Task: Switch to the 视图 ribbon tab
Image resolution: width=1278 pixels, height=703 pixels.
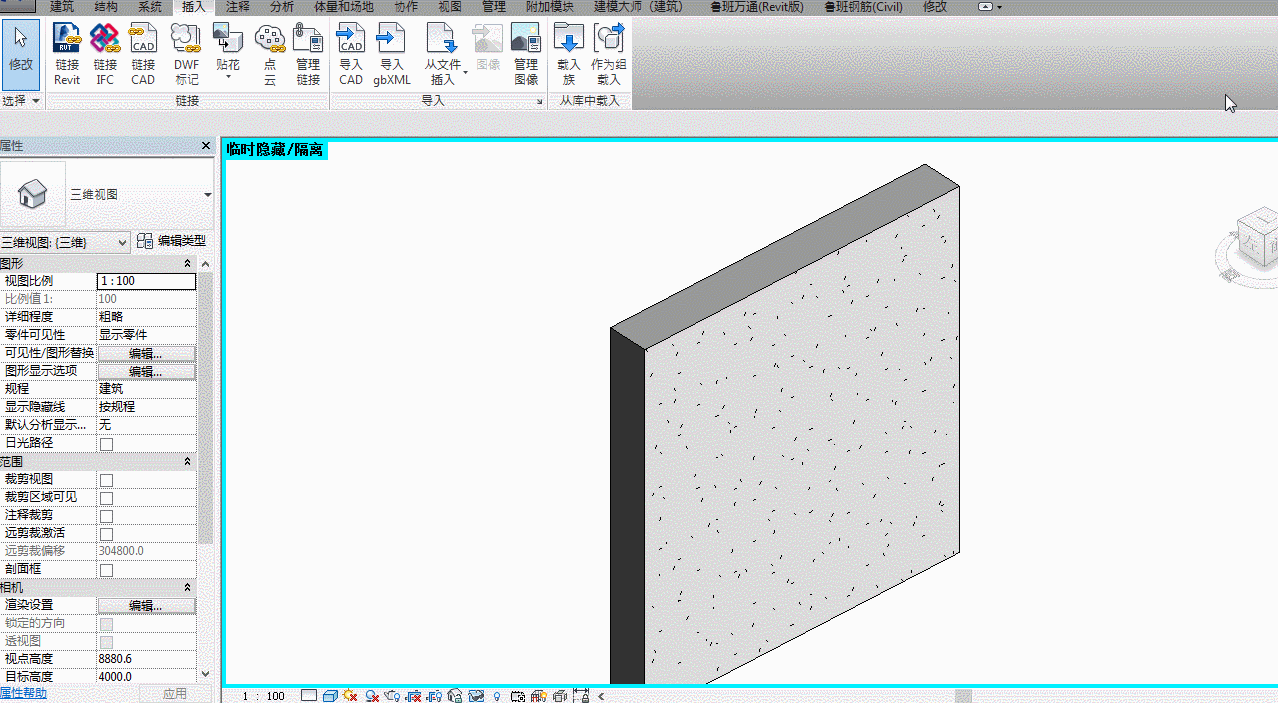Action: [x=450, y=7]
